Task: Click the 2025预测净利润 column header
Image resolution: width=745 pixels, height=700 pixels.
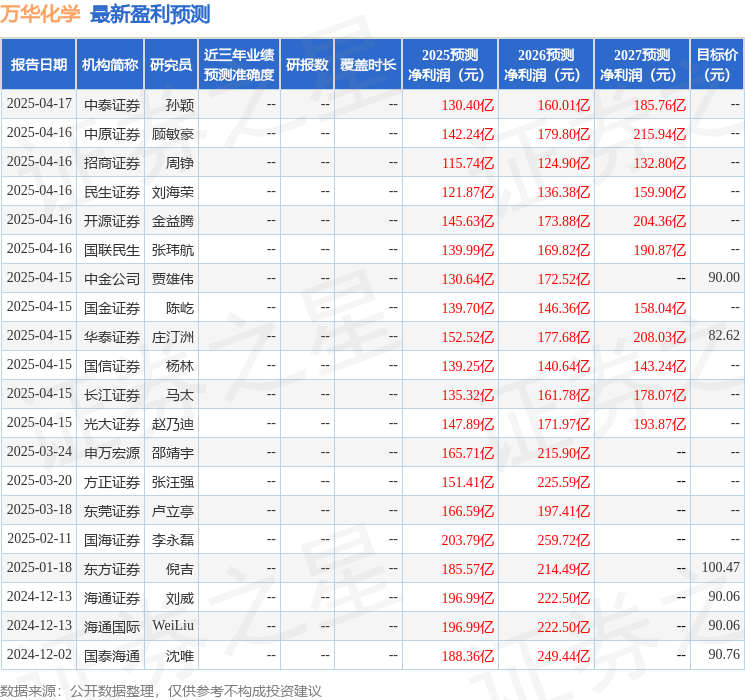Action: click(450, 65)
